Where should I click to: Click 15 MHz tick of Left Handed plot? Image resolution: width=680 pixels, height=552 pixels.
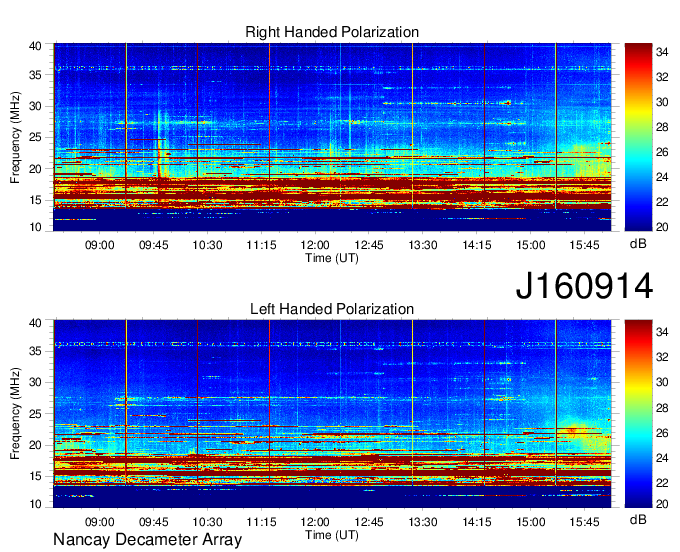coord(35,476)
